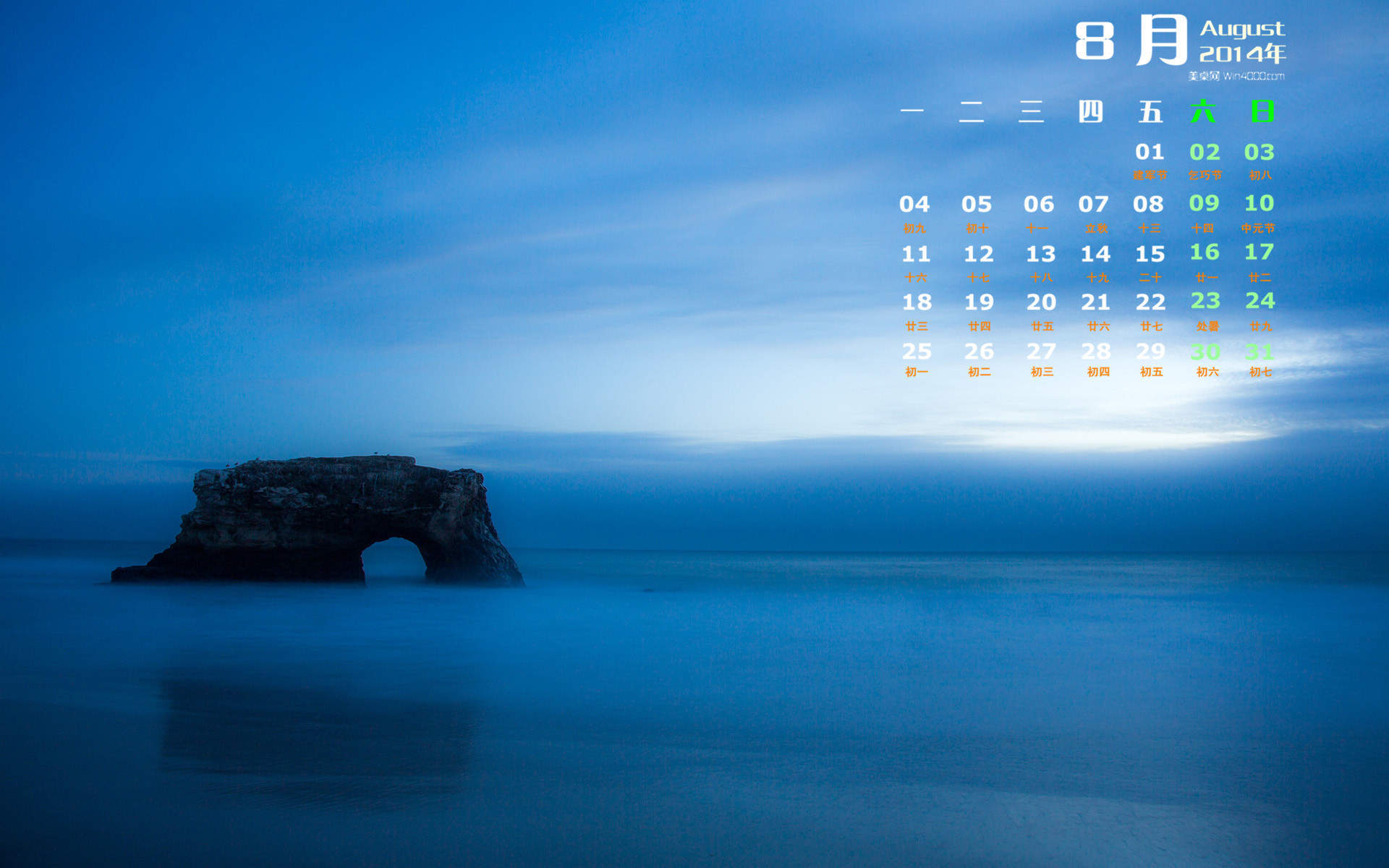Click the "立秋" solar term label

click(x=1096, y=228)
